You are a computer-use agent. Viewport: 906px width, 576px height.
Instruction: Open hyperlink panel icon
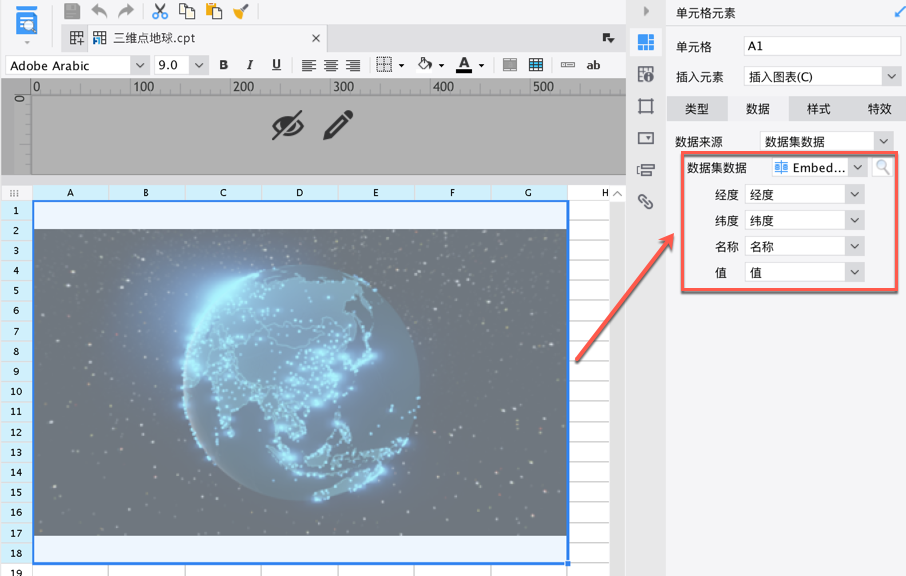[645, 202]
